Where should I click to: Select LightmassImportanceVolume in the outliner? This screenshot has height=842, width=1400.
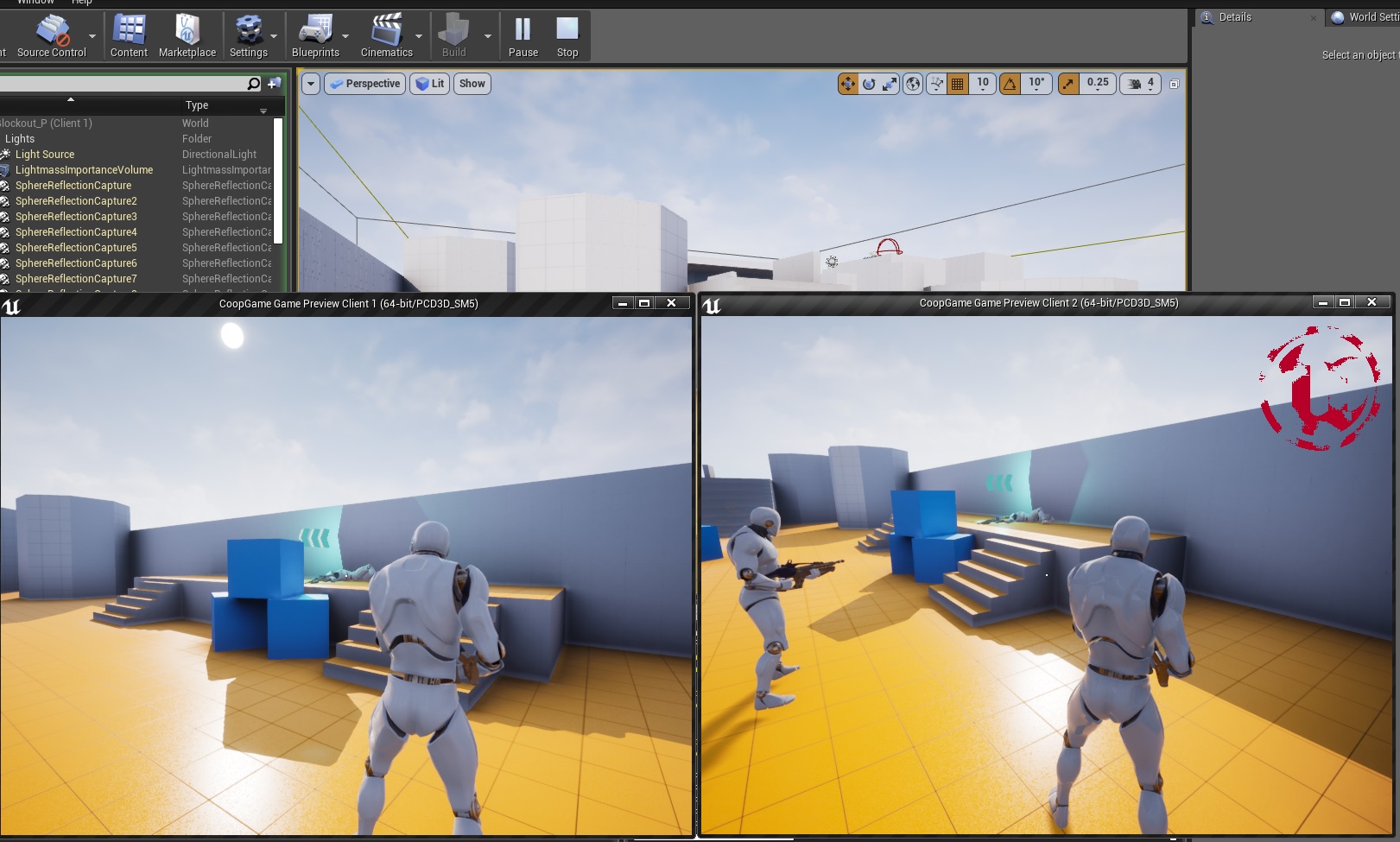click(x=84, y=170)
